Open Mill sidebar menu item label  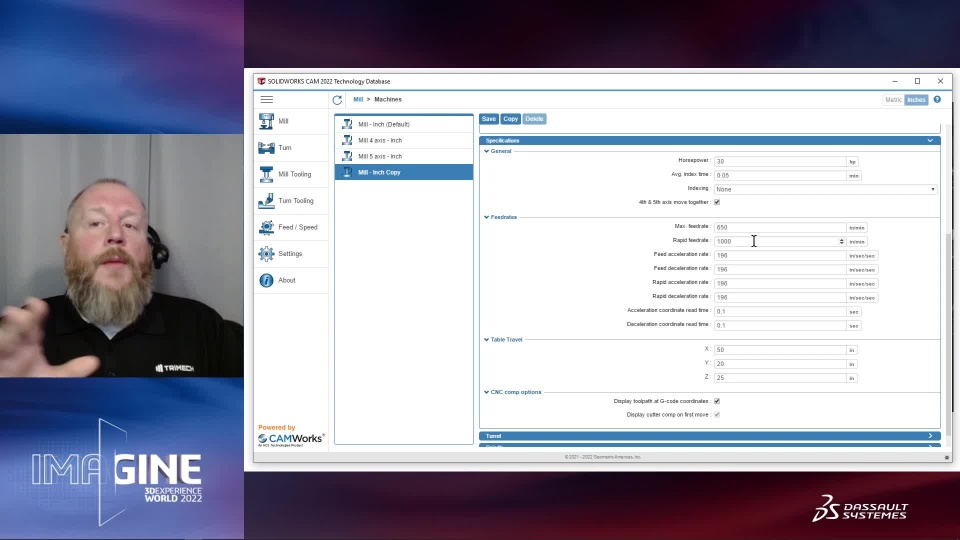point(283,121)
